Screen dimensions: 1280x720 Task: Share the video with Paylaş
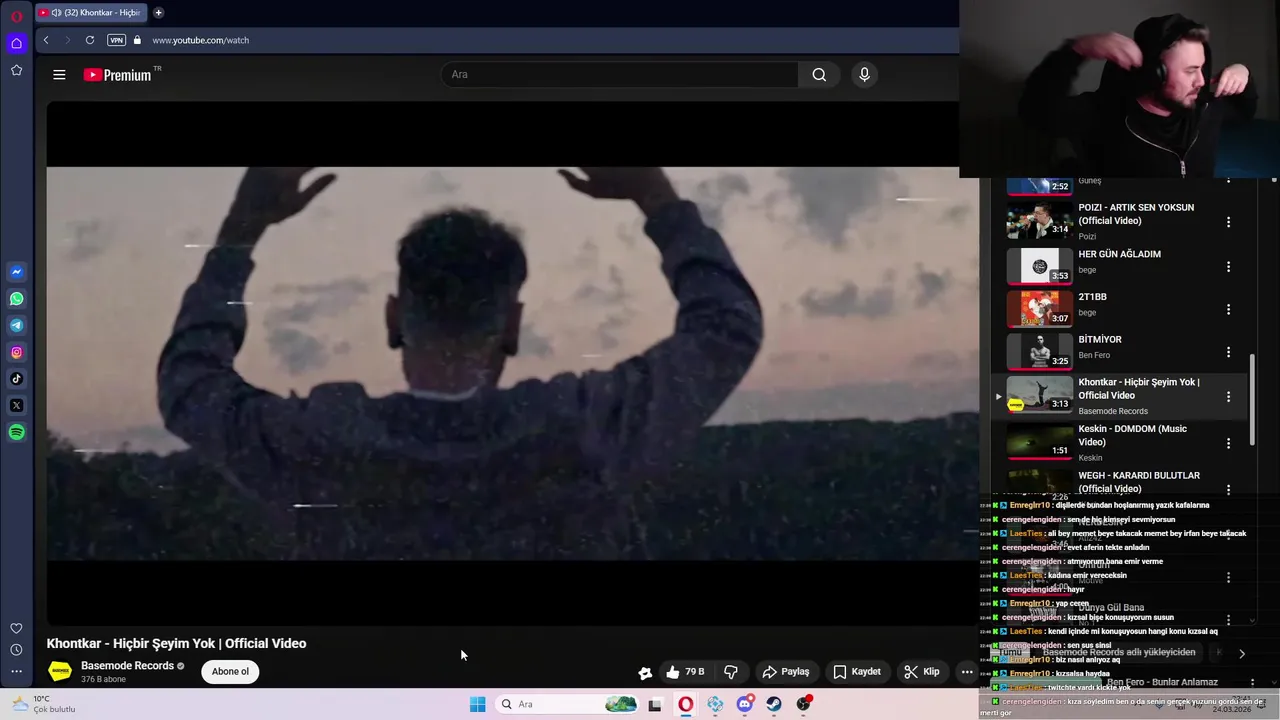tap(786, 672)
